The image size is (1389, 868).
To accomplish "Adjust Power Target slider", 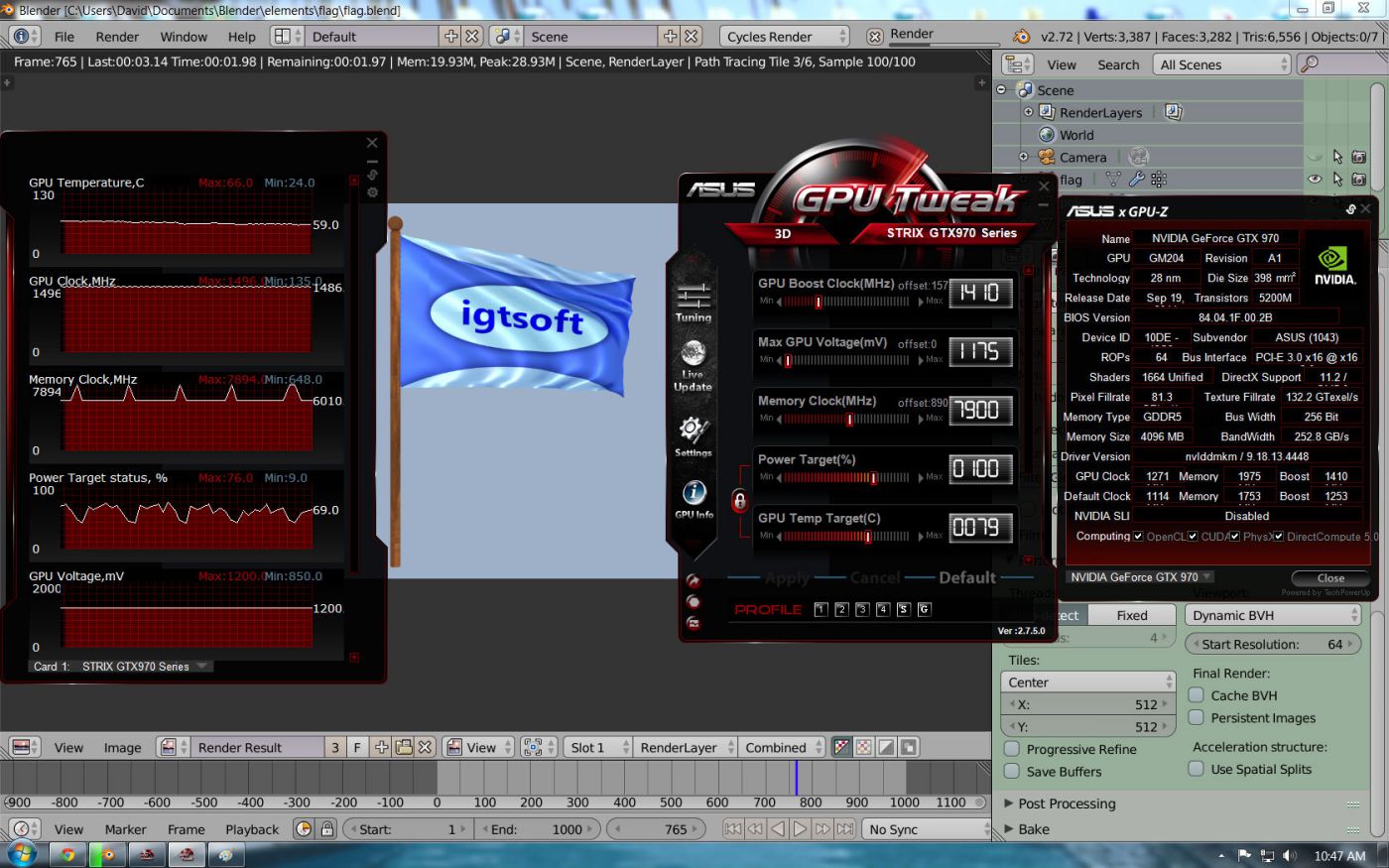I will pos(846,477).
